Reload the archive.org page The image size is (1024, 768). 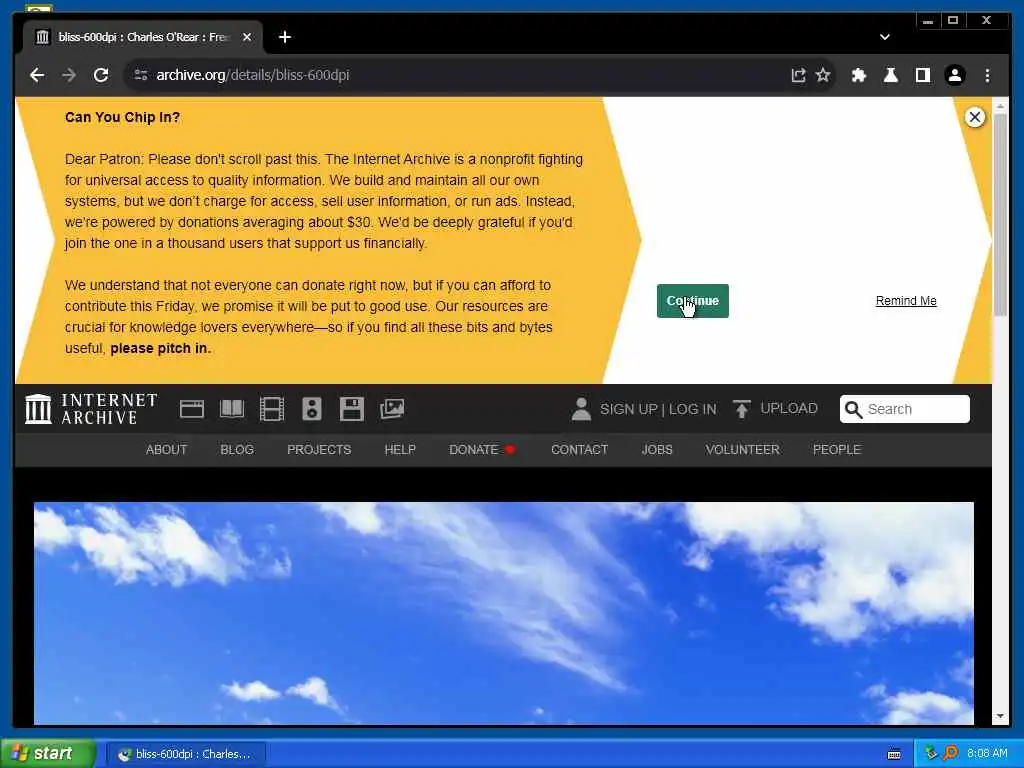pos(101,75)
